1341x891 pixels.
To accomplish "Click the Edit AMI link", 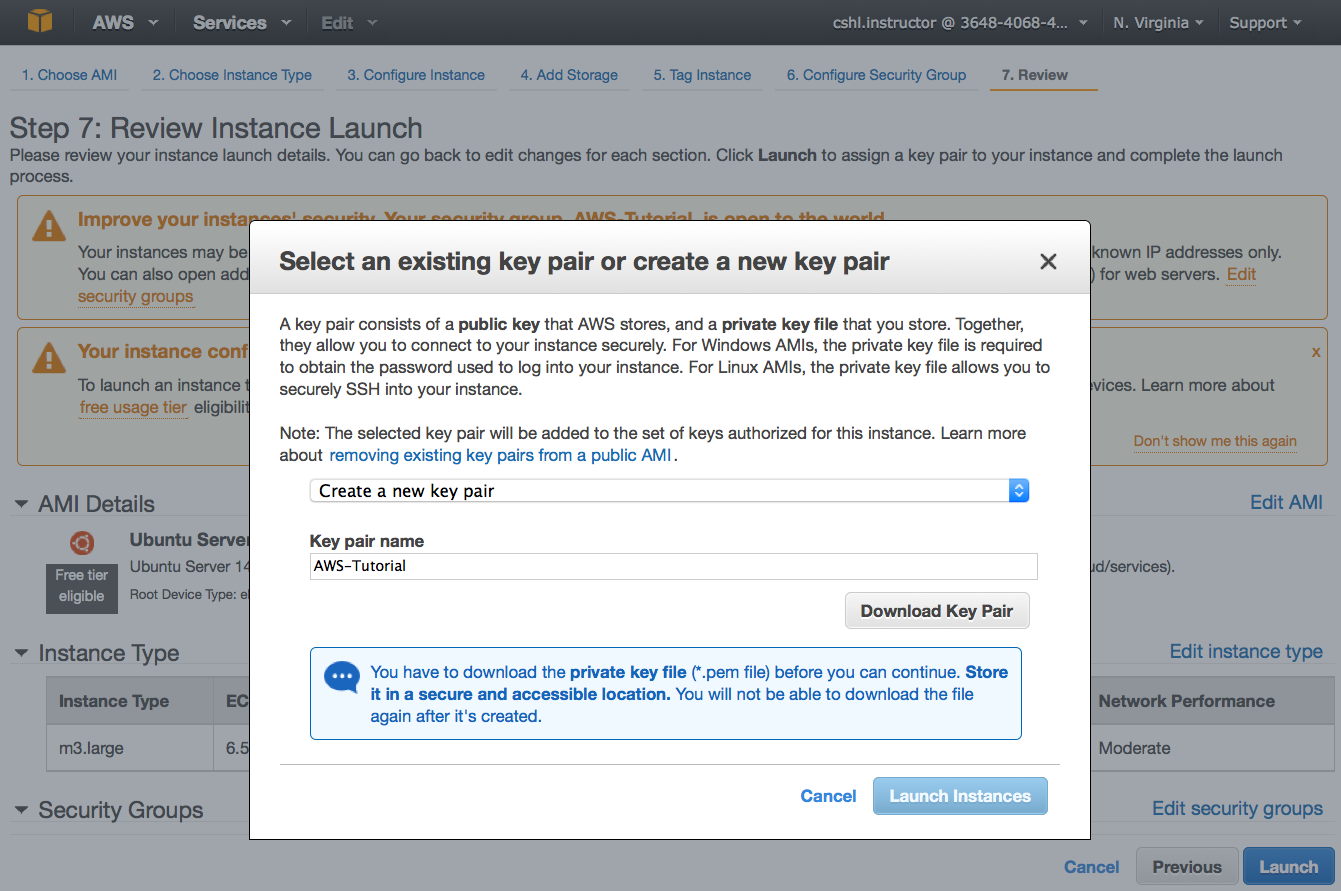I will pyautogui.click(x=1286, y=502).
